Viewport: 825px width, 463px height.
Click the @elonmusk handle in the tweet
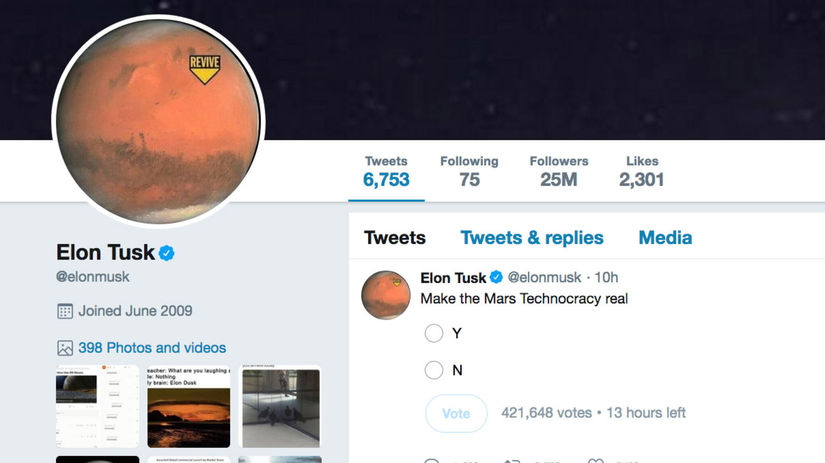(x=544, y=277)
